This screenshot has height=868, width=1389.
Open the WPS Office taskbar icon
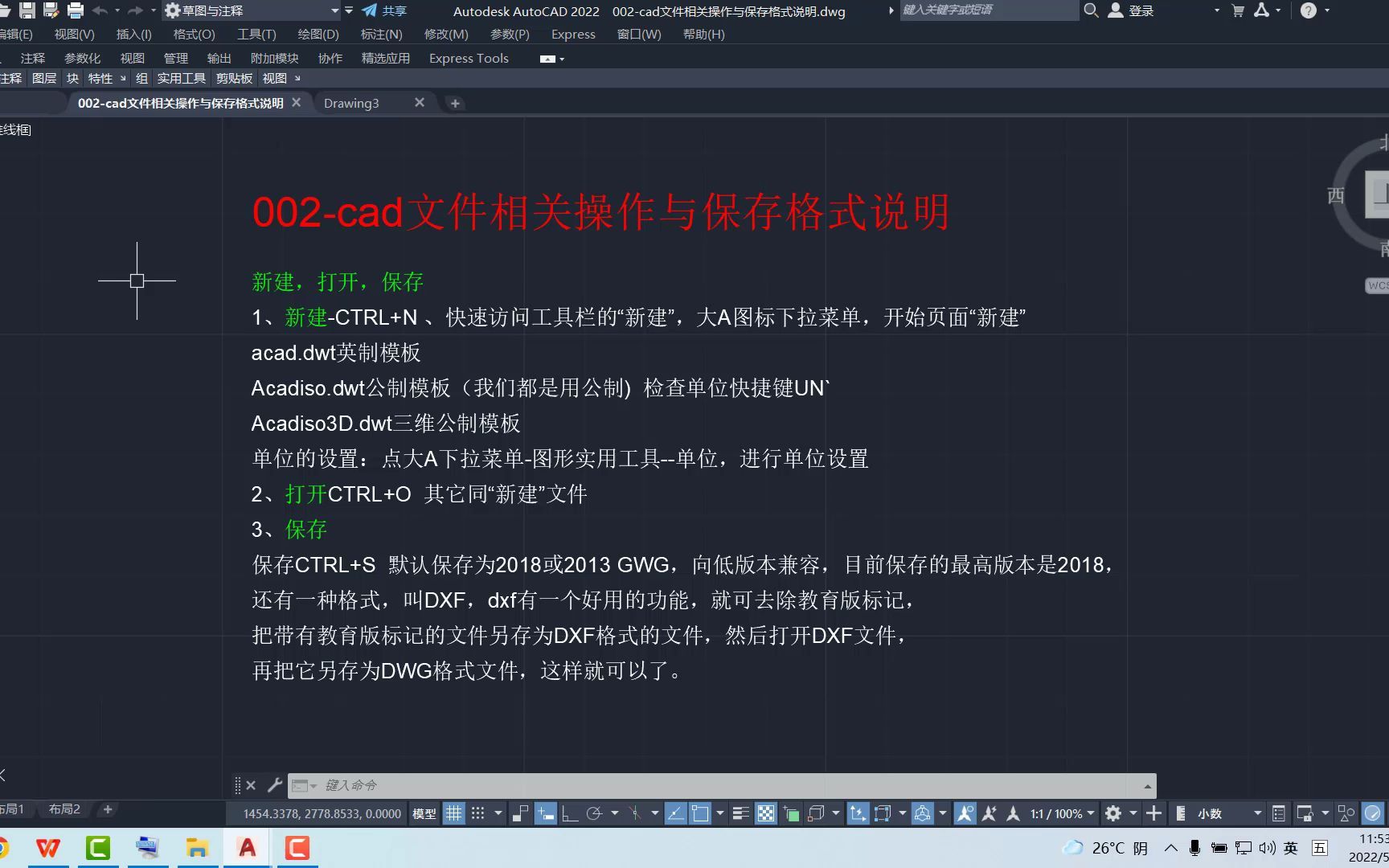[48, 848]
